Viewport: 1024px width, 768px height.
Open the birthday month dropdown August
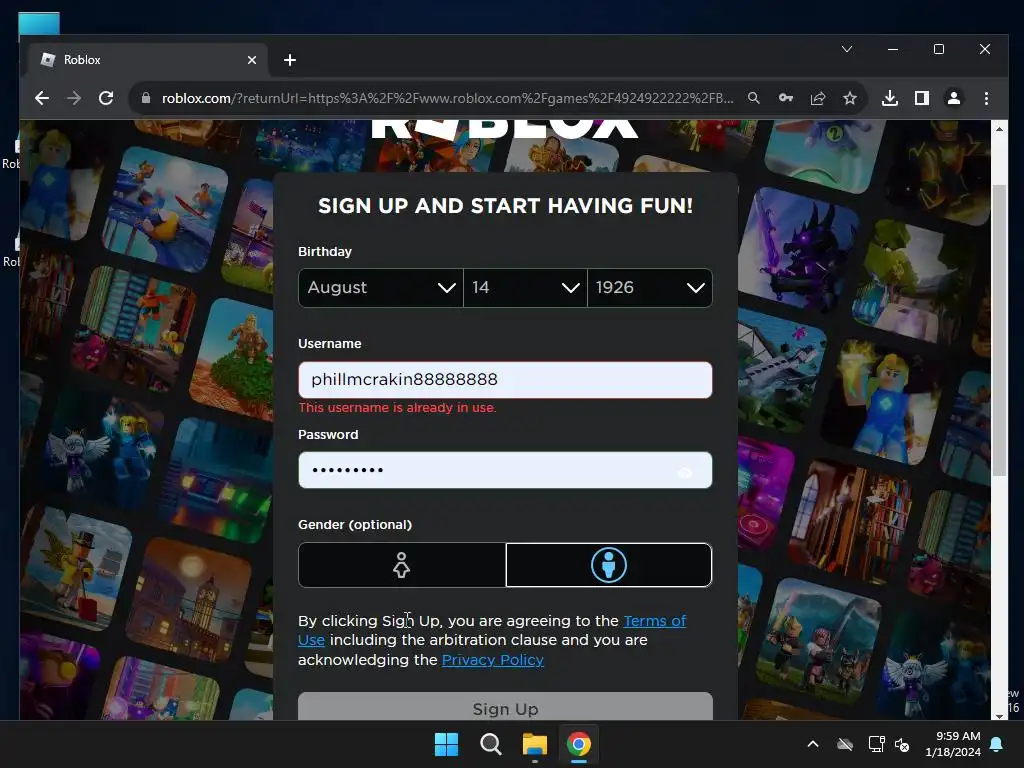point(381,287)
